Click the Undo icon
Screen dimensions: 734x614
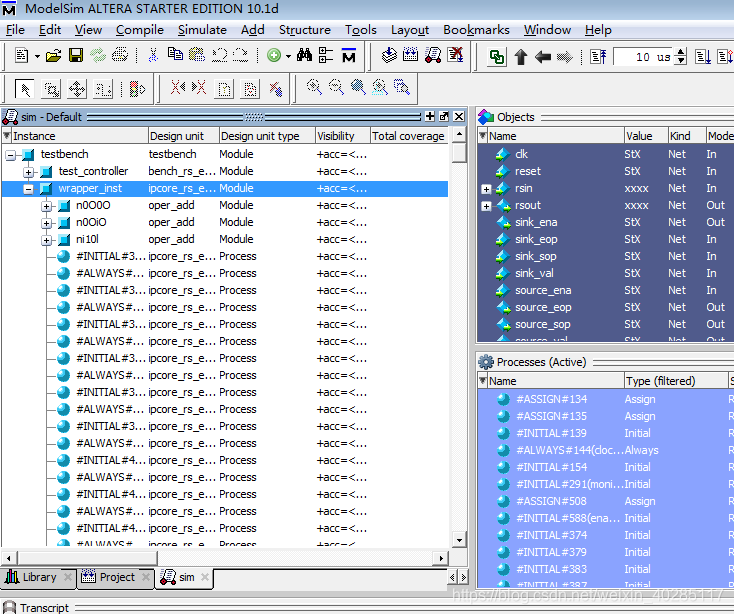point(219,55)
